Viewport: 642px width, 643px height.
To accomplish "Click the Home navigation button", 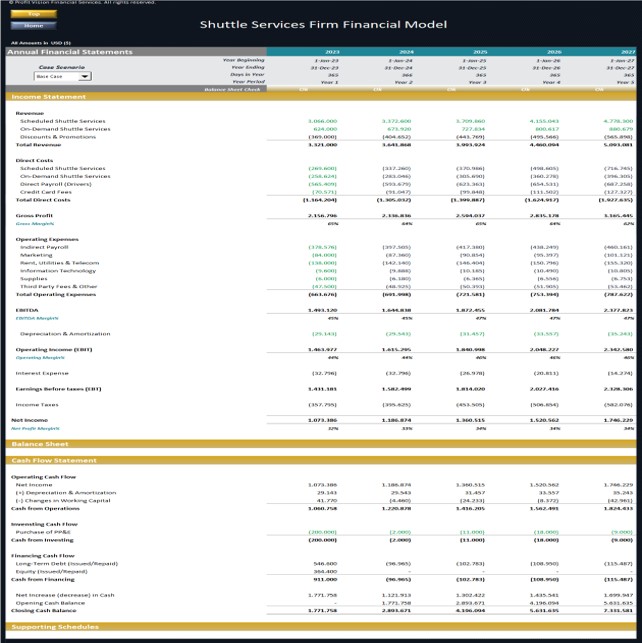I will (34, 25).
